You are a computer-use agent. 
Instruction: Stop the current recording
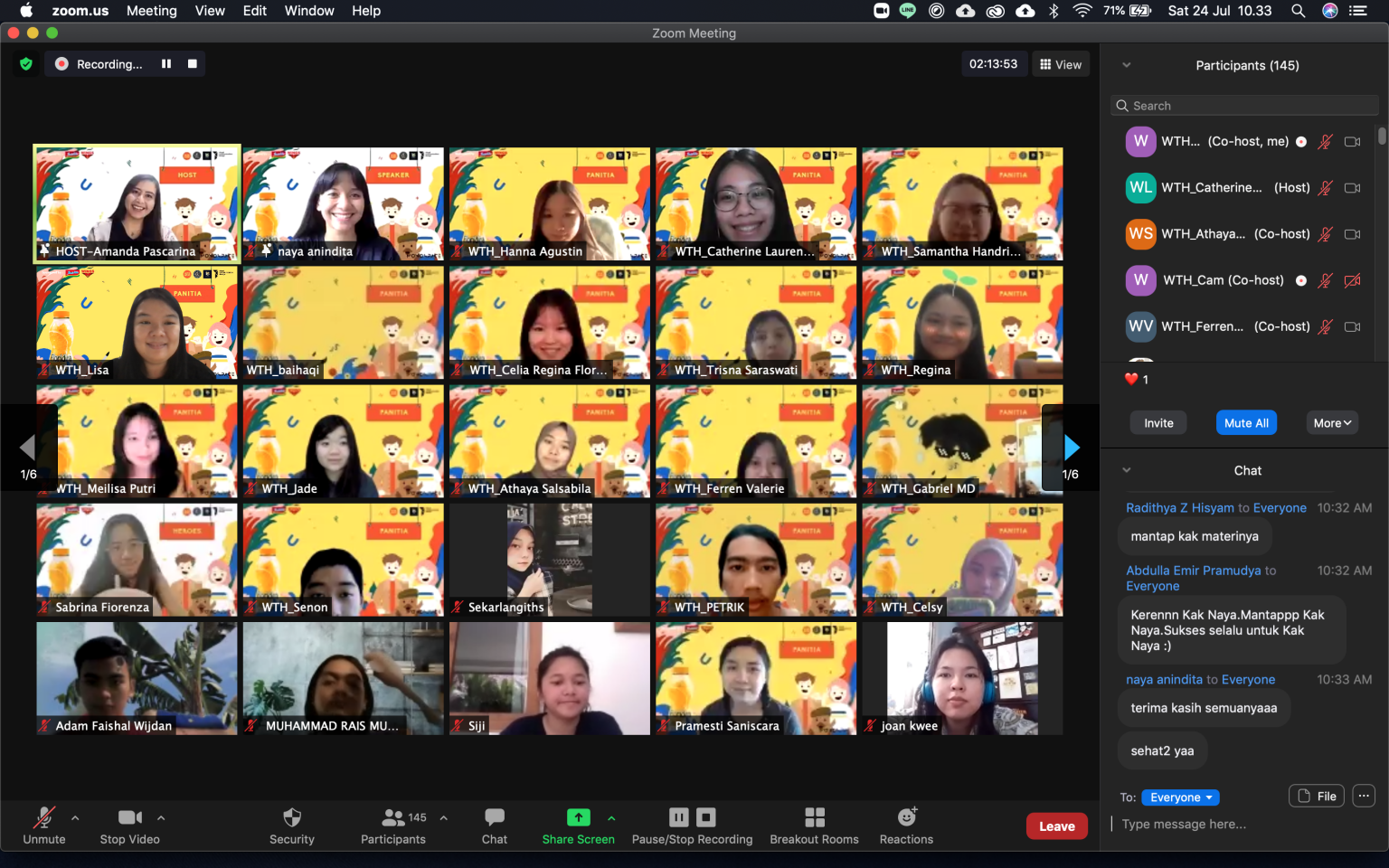coord(705,816)
